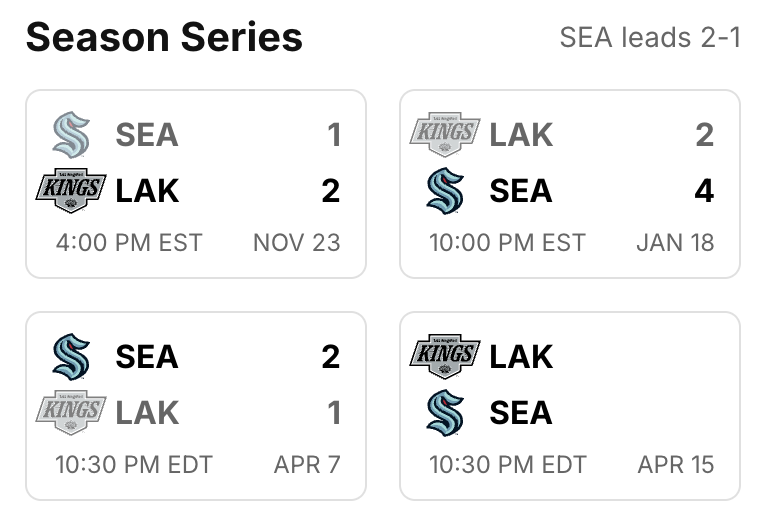Click the Kings logo in Apr 7 game
The height and width of the screenshot is (522, 770).
pos(71,412)
